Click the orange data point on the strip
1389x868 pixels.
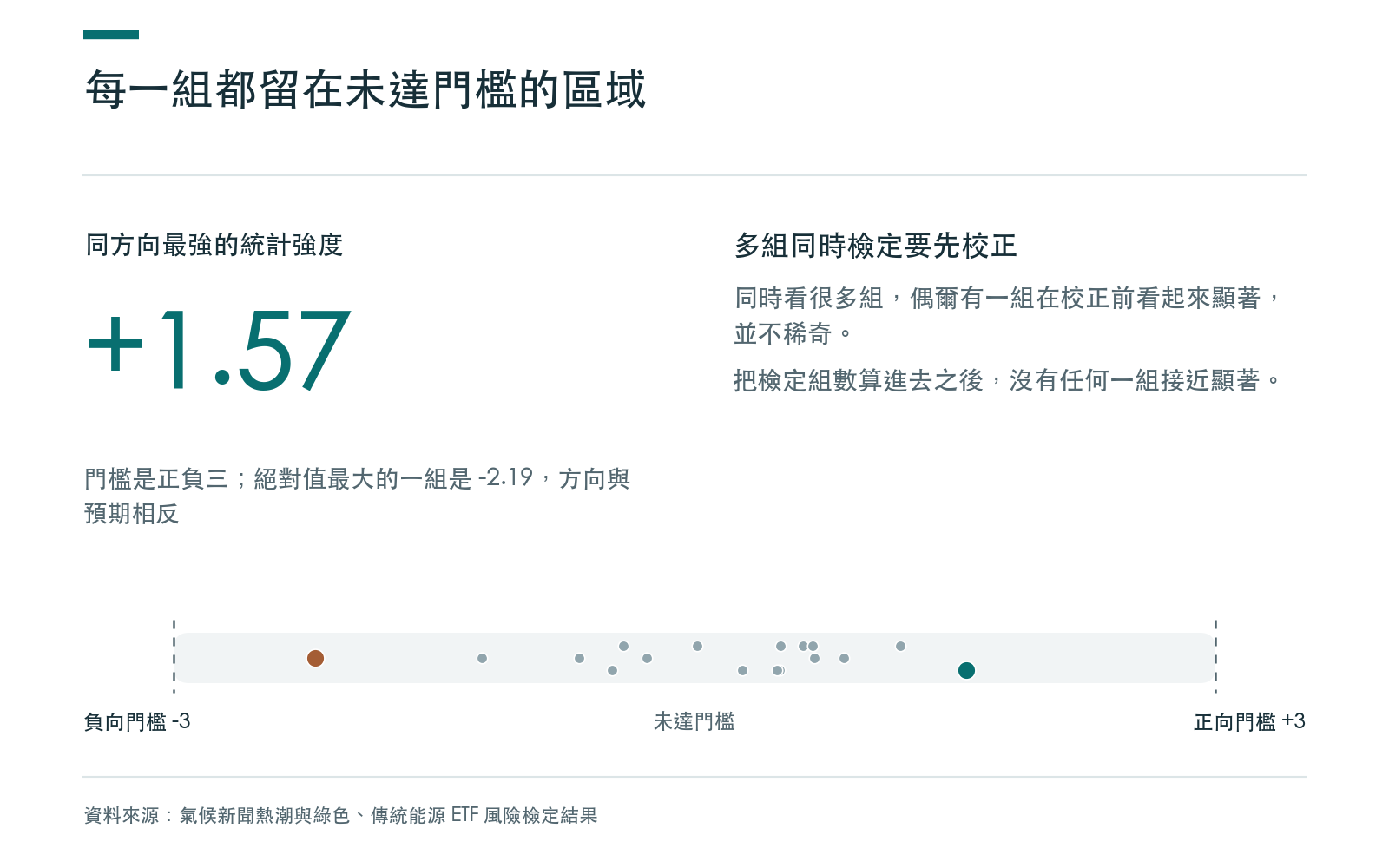(x=315, y=658)
